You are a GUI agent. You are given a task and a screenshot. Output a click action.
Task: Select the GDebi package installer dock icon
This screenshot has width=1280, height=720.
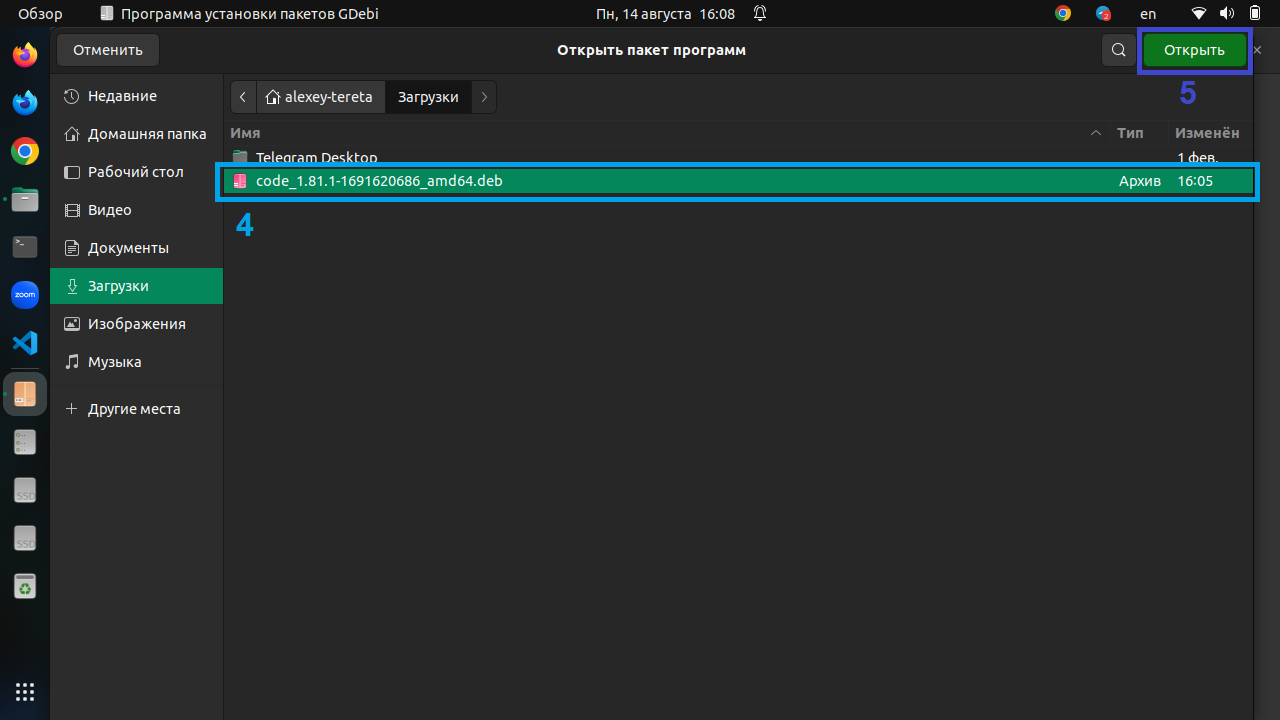click(25, 394)
